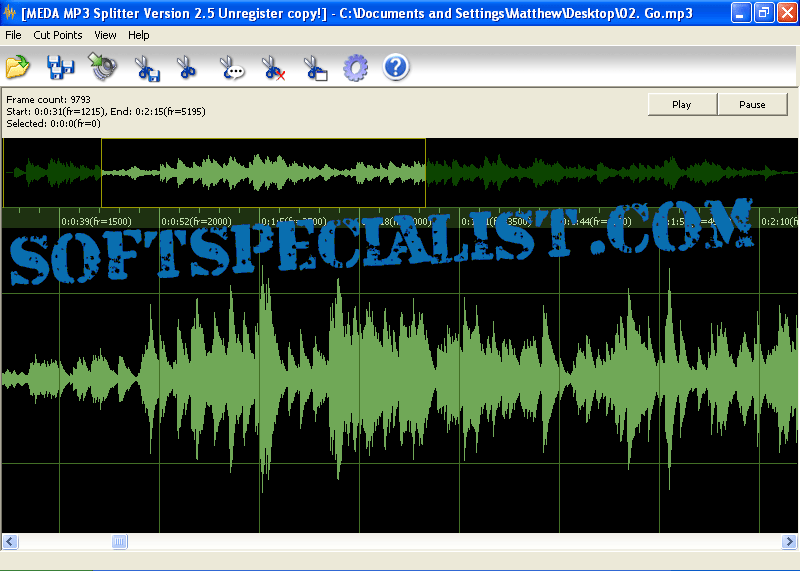Open the View menu
800x571 pixels.
pos(105,35)
